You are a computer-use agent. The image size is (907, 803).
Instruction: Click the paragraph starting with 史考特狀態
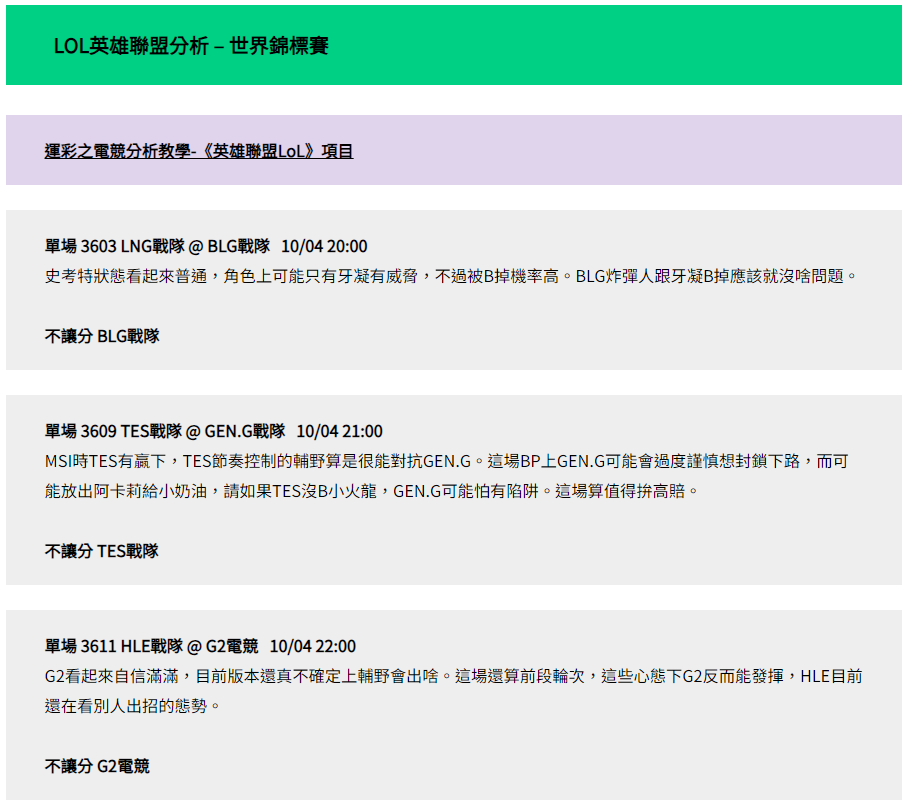pos(452,276)
